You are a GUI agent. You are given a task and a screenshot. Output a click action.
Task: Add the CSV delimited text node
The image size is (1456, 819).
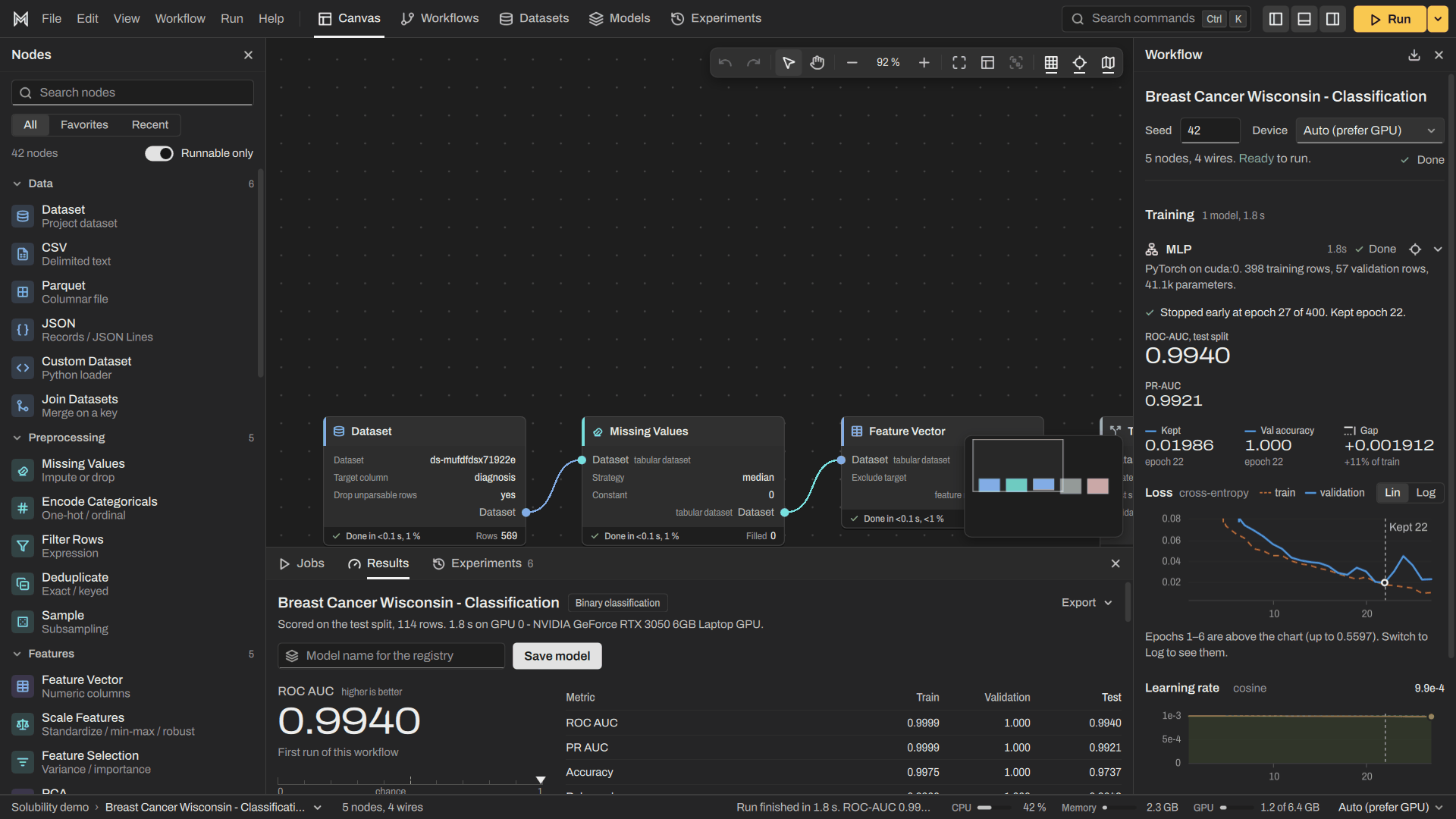point(133,254)
